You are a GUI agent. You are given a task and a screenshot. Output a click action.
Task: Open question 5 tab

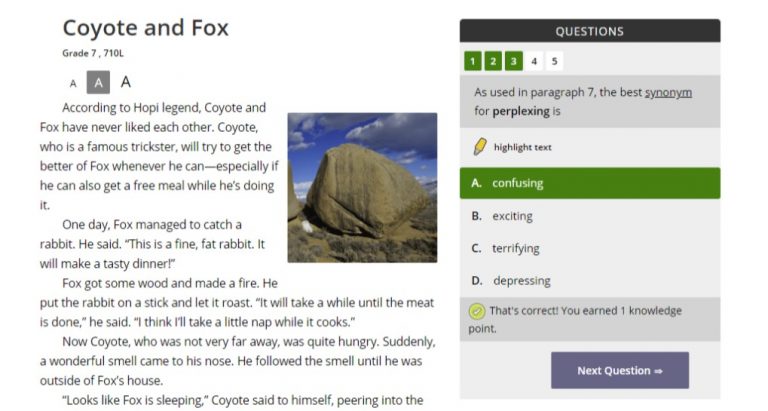point(554,61)
